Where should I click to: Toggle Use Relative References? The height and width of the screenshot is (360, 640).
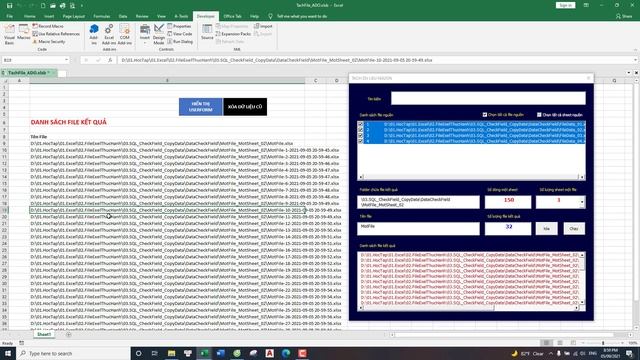(56, 34)
